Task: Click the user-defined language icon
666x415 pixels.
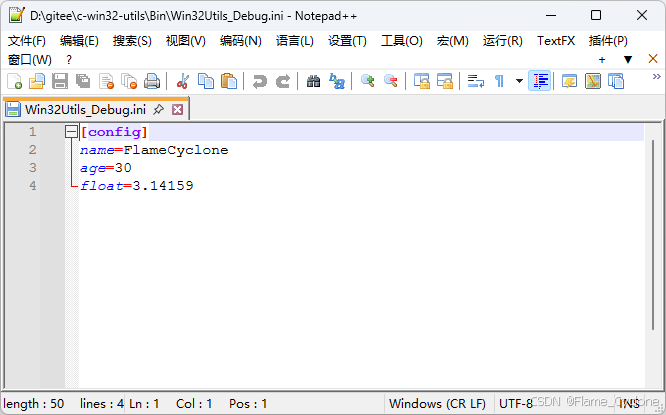Action: click(569, 81)
